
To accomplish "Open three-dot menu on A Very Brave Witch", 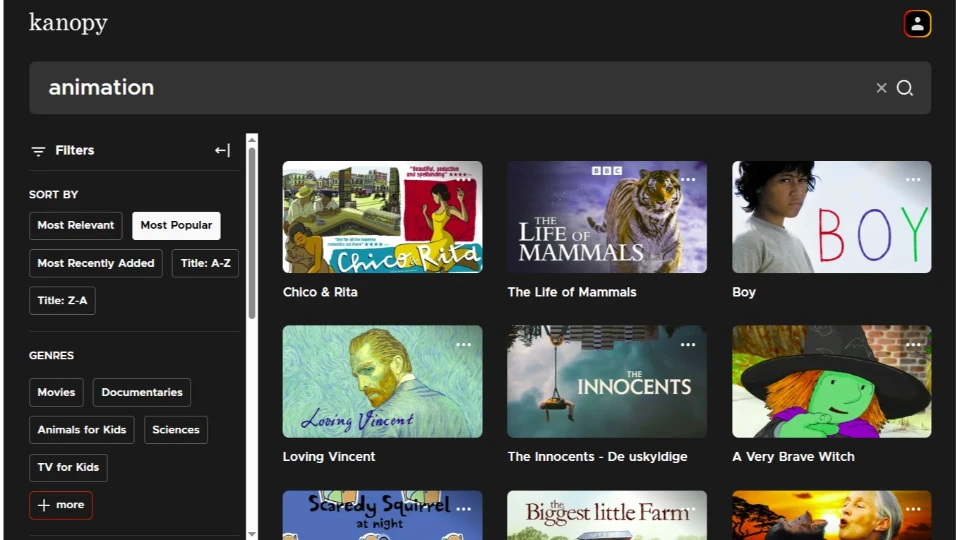I will (x=913, y=345).
